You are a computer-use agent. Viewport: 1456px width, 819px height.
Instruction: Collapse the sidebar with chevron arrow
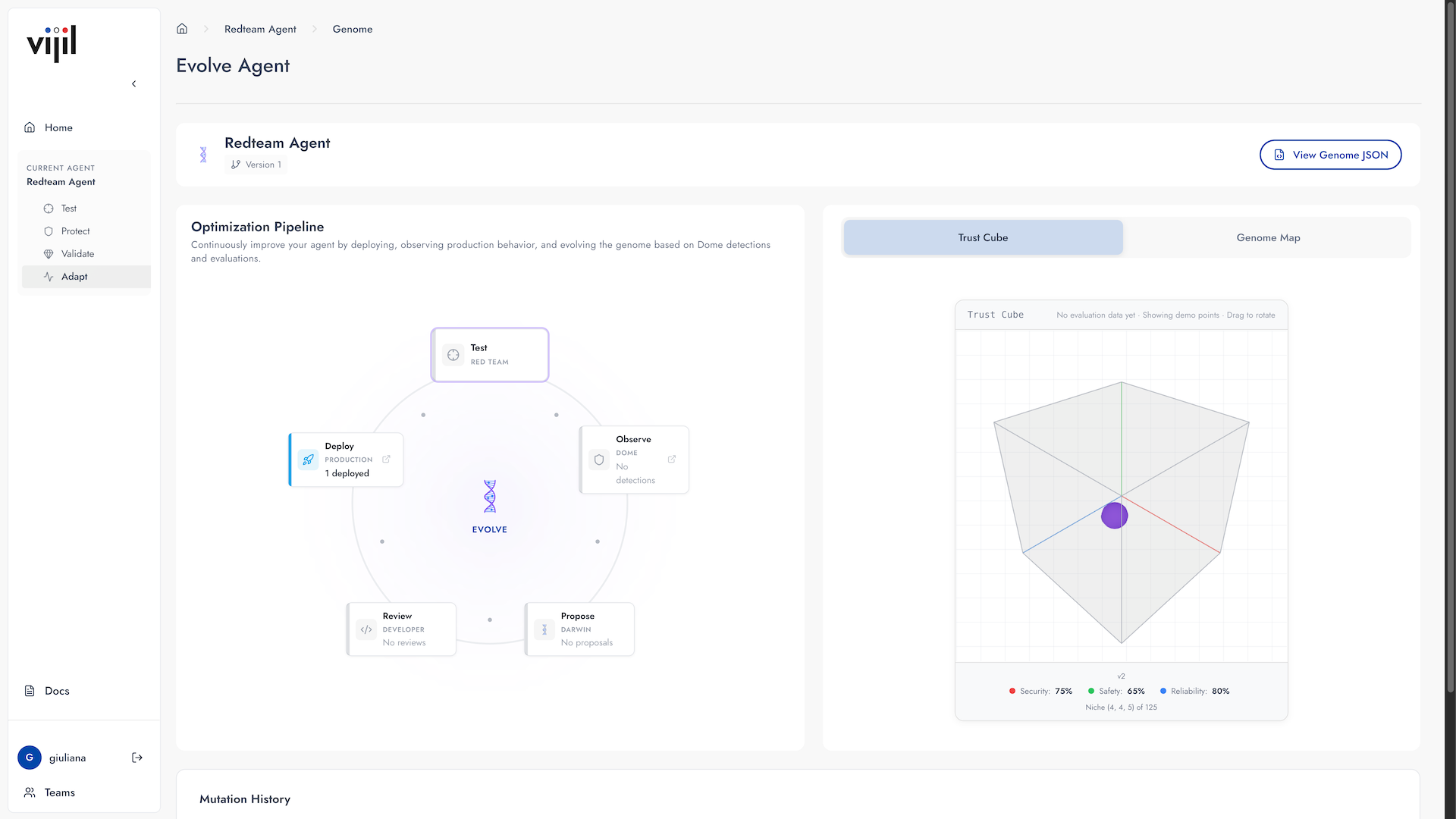(x=134, y=84)
